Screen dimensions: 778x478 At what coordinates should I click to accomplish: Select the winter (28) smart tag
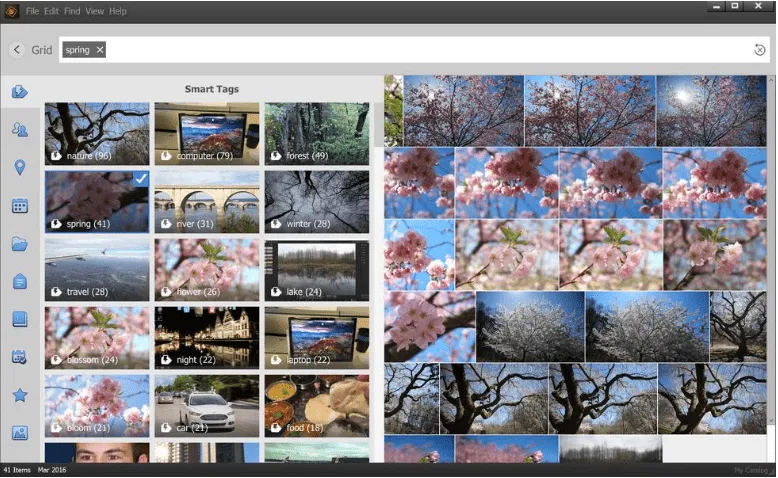(316, 201)
